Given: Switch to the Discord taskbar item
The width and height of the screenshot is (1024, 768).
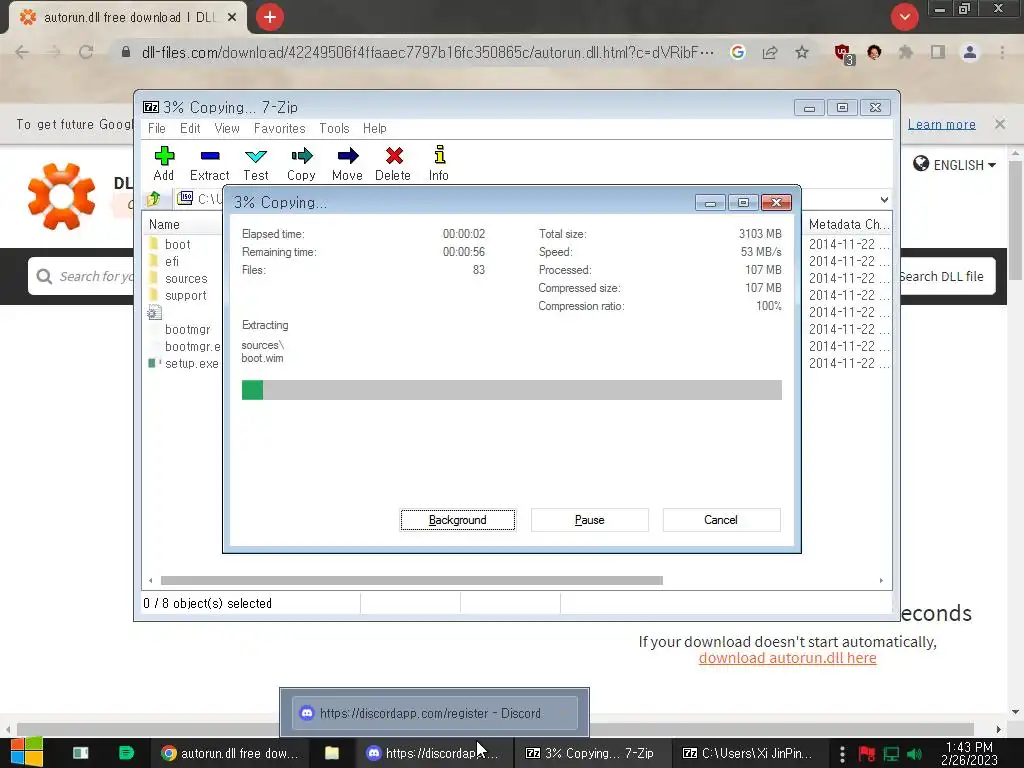Looking at the screenshot, I should [433, 753].
